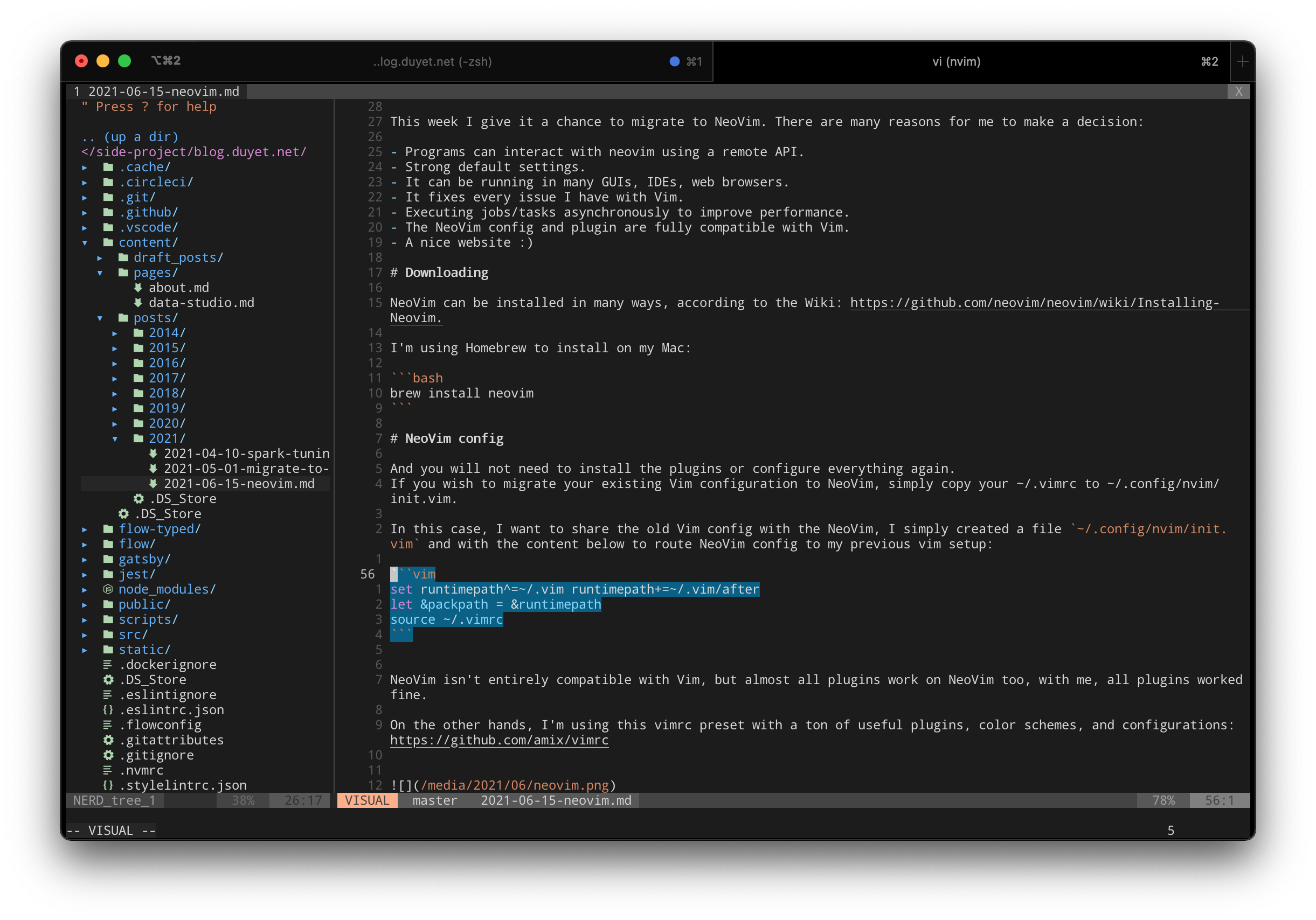The height and width of the screenshot is (920, 1316).
Task: Click the node_modules folder icon
Action: click(108, 589)
